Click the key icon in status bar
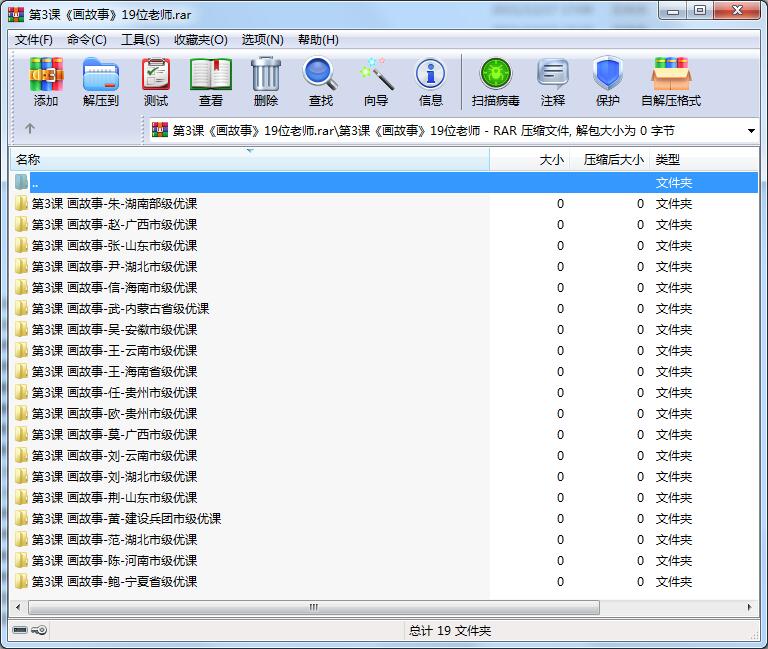 (x=39, y=629)
